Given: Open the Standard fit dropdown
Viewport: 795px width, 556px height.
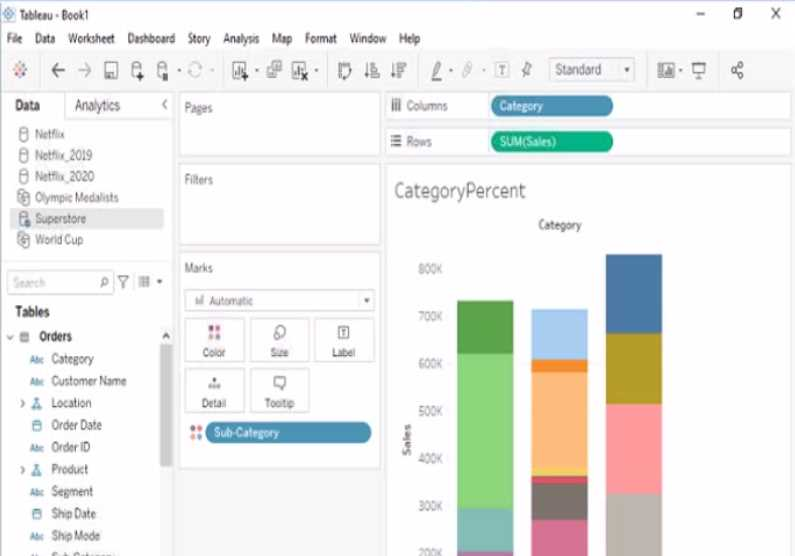Looking at the screenshot, I should coord(591,70).
